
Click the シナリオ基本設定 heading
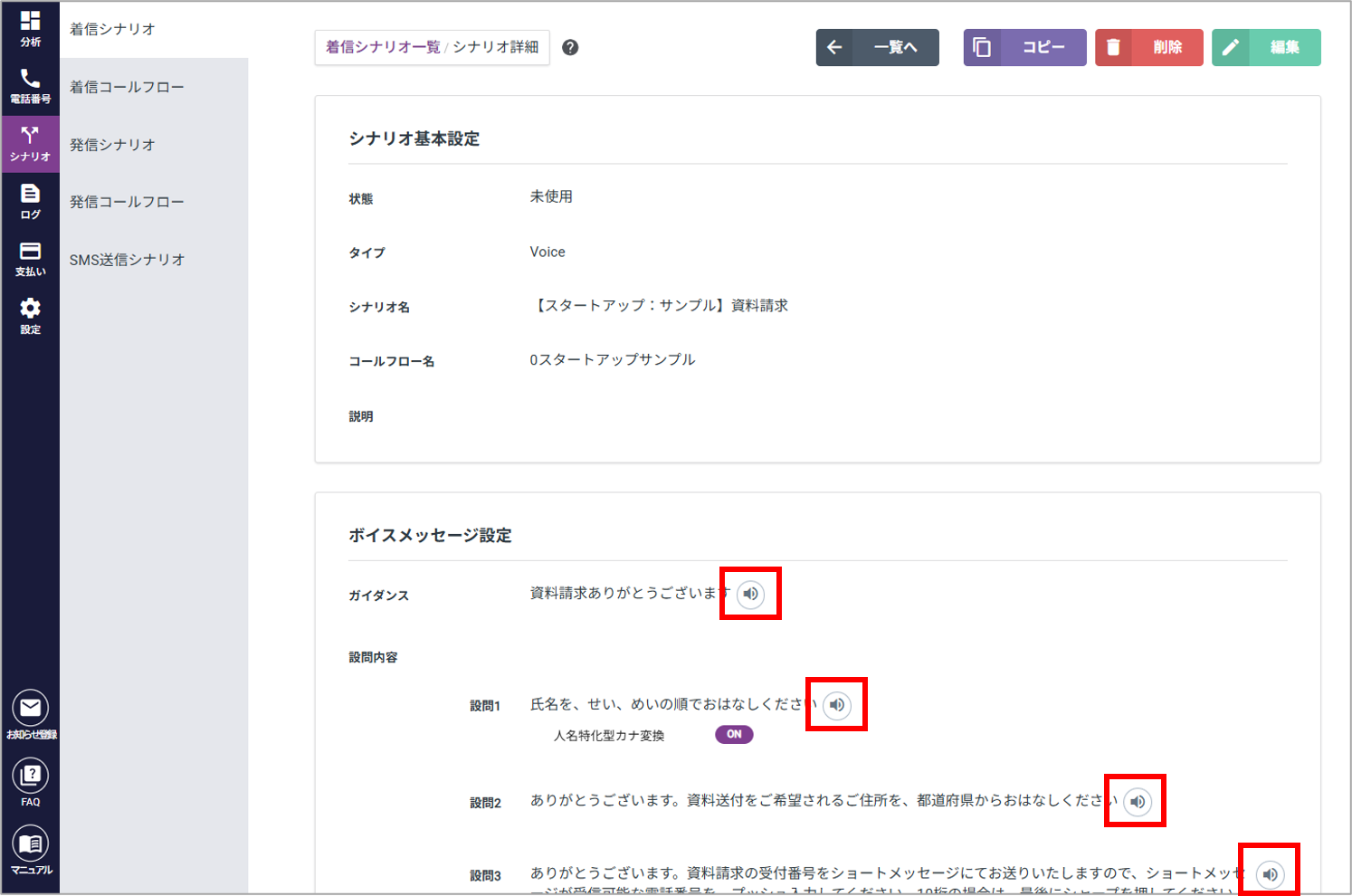click(x=414, y=138)
